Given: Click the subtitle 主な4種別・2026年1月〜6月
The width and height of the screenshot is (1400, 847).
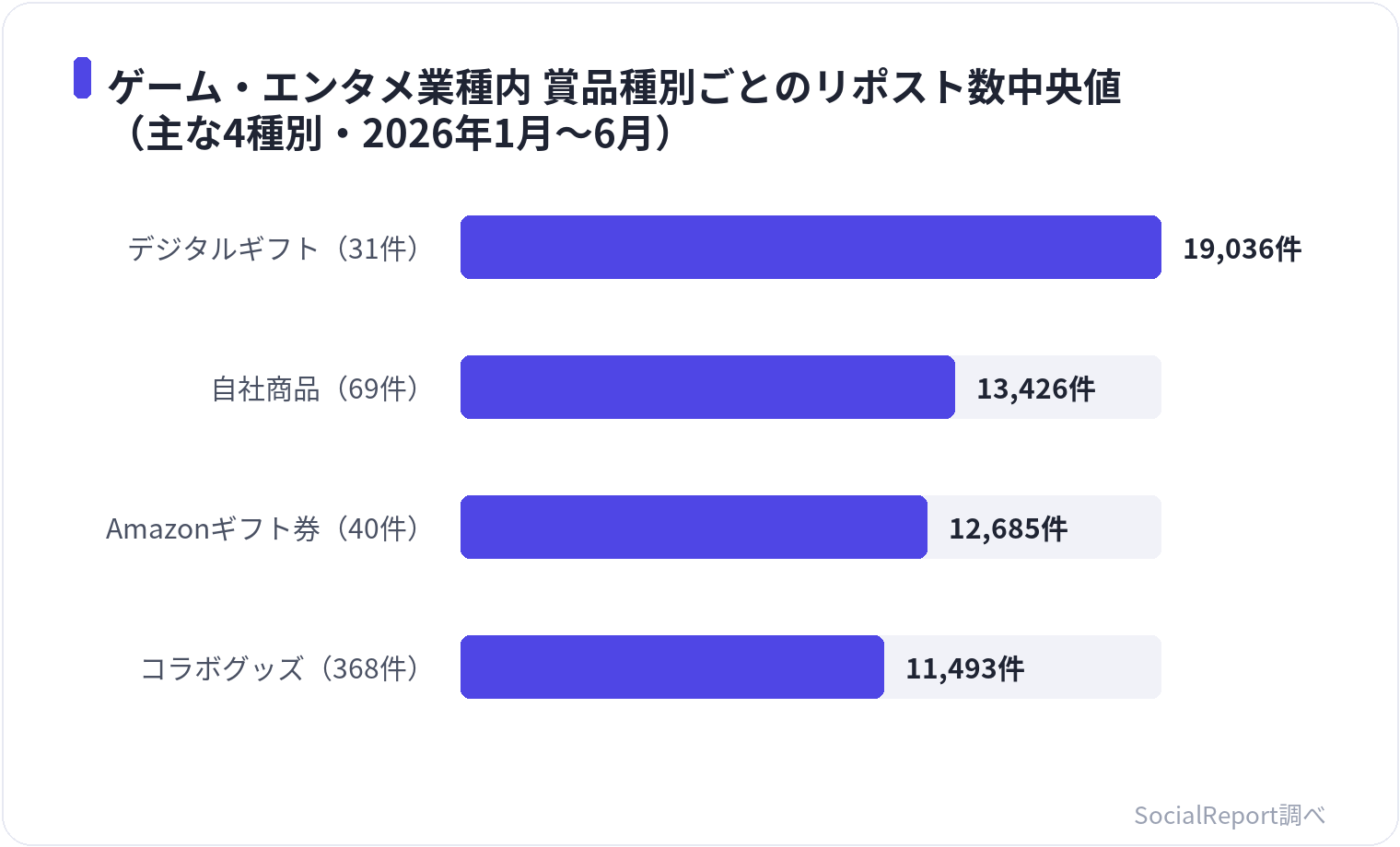Looking at the screenshot, I should pos(401,133).
